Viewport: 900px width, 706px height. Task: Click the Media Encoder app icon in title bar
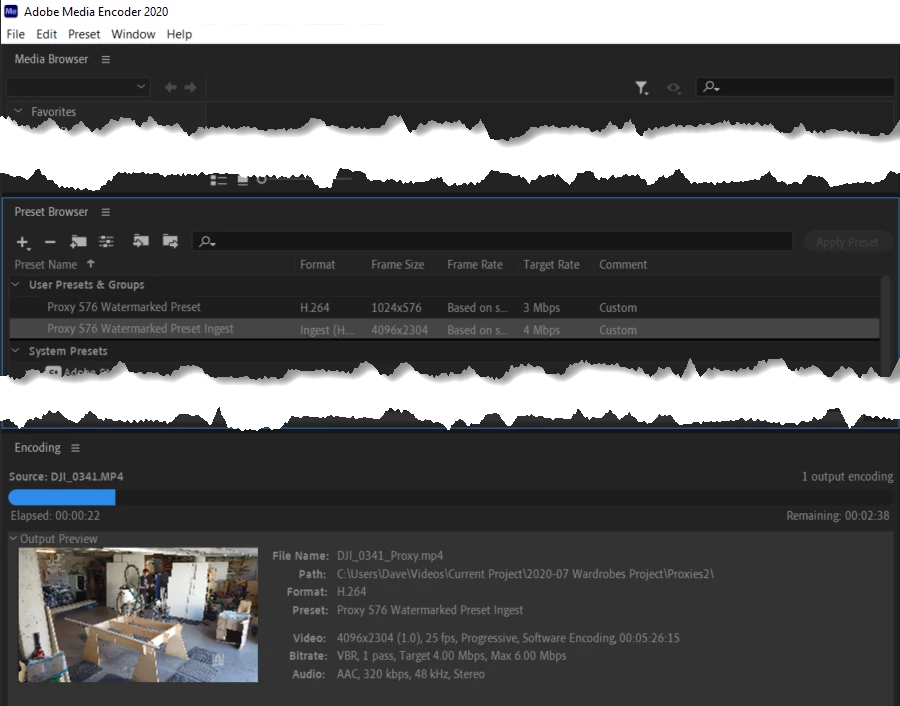point(11,11)
